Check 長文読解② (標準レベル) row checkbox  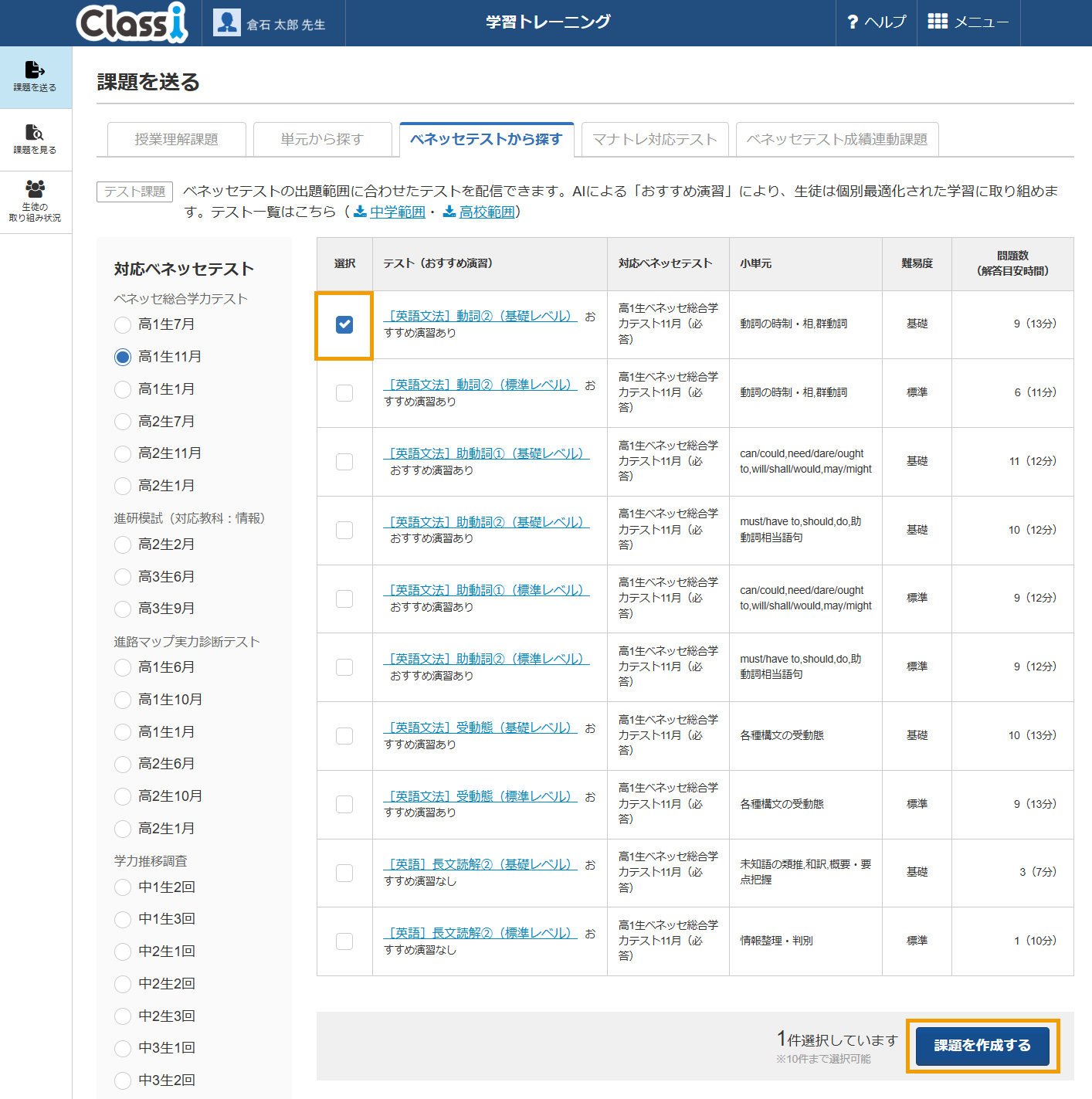(344, 941)
